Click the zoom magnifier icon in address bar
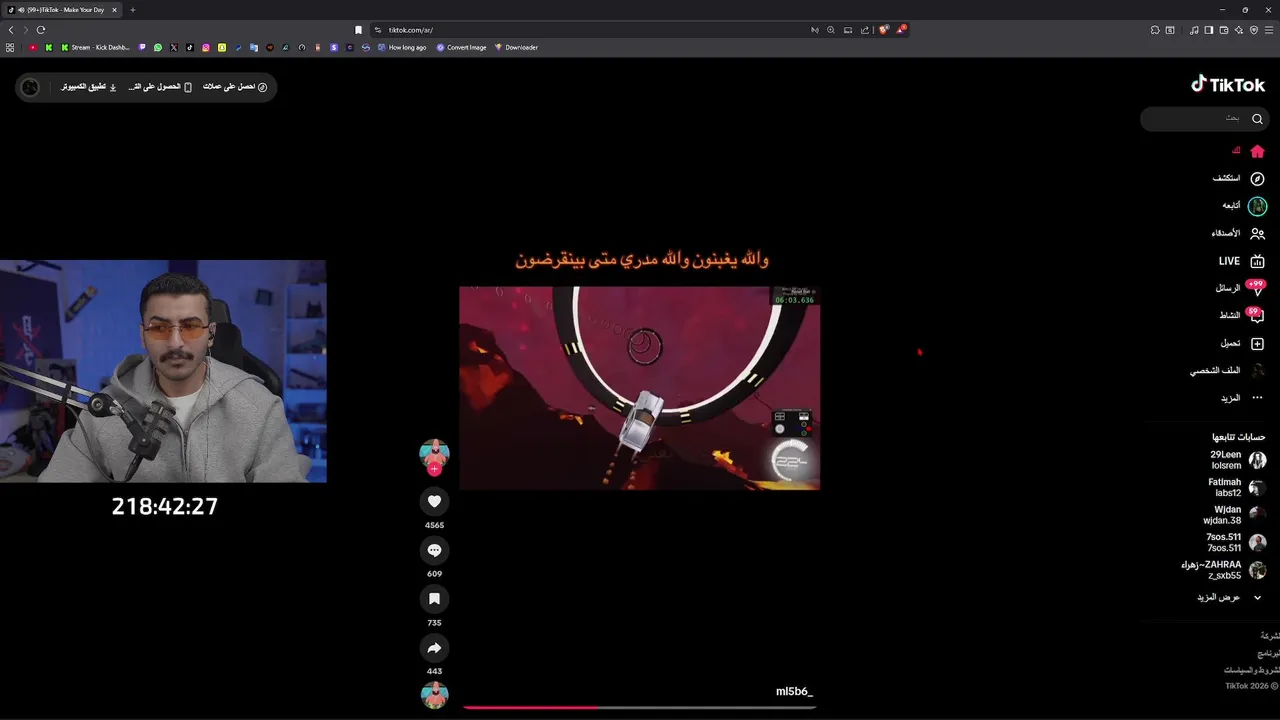Image resolution: width=1280 pixels, height=720 pixels. click(831, 30)
